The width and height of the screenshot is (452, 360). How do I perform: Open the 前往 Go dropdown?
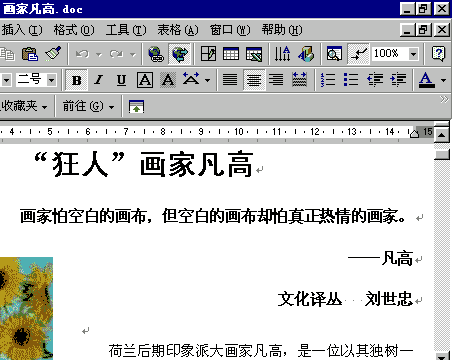[x=88, y=106]
